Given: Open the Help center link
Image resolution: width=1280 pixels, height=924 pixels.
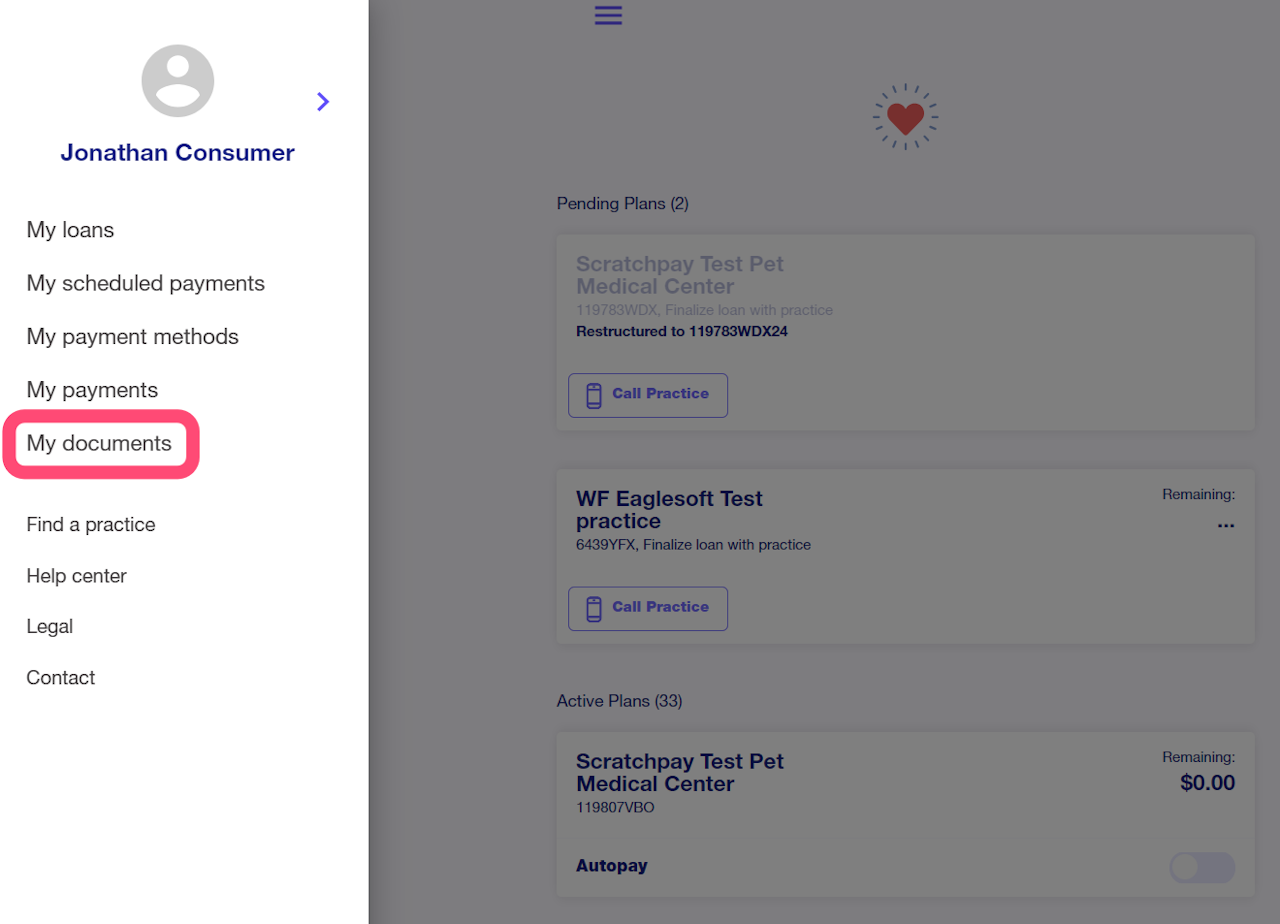Looking at the screenshot, I should pos(77,576).
